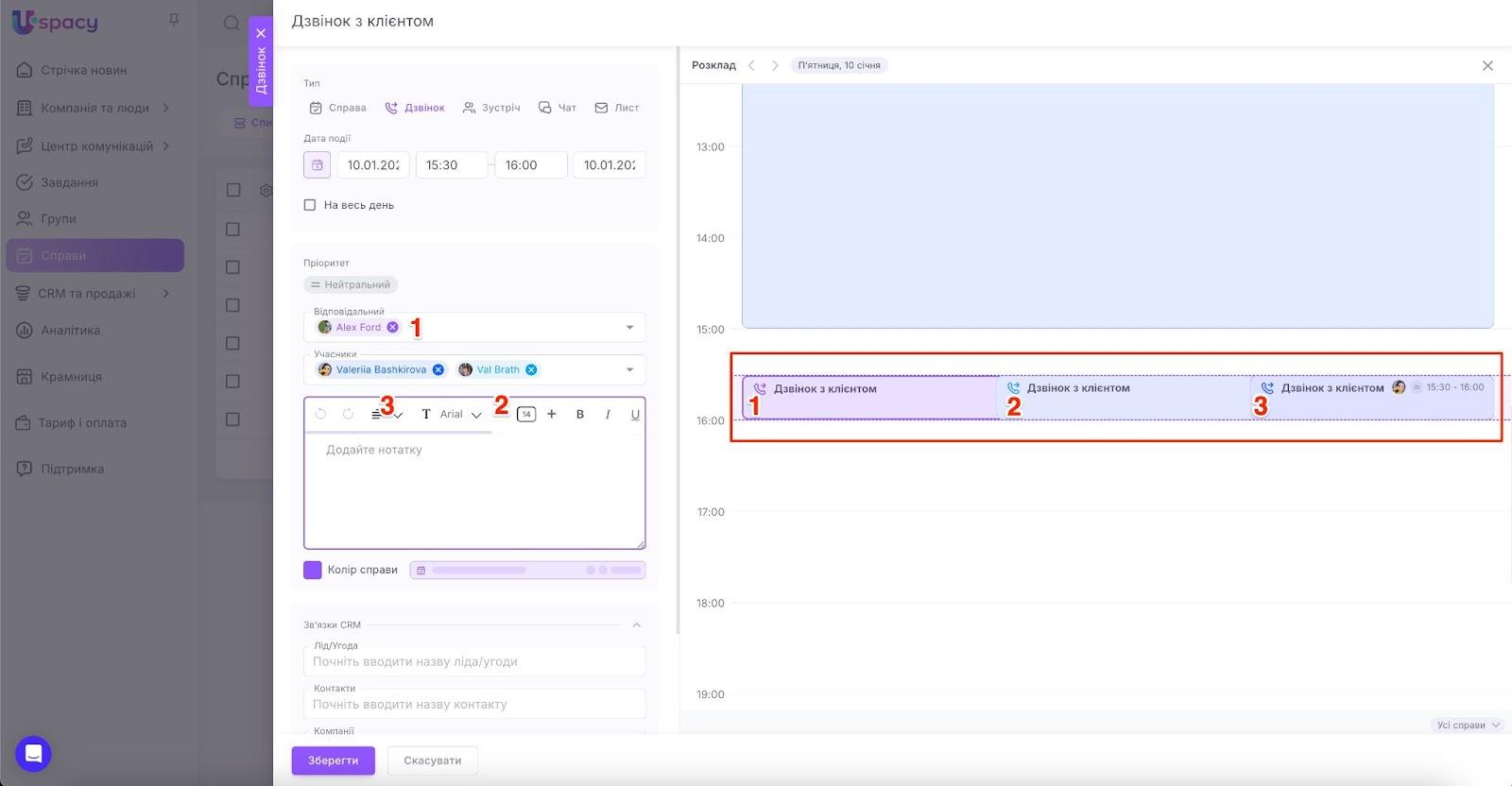Close the purple Дзвінок side tab

coord(261,33)
